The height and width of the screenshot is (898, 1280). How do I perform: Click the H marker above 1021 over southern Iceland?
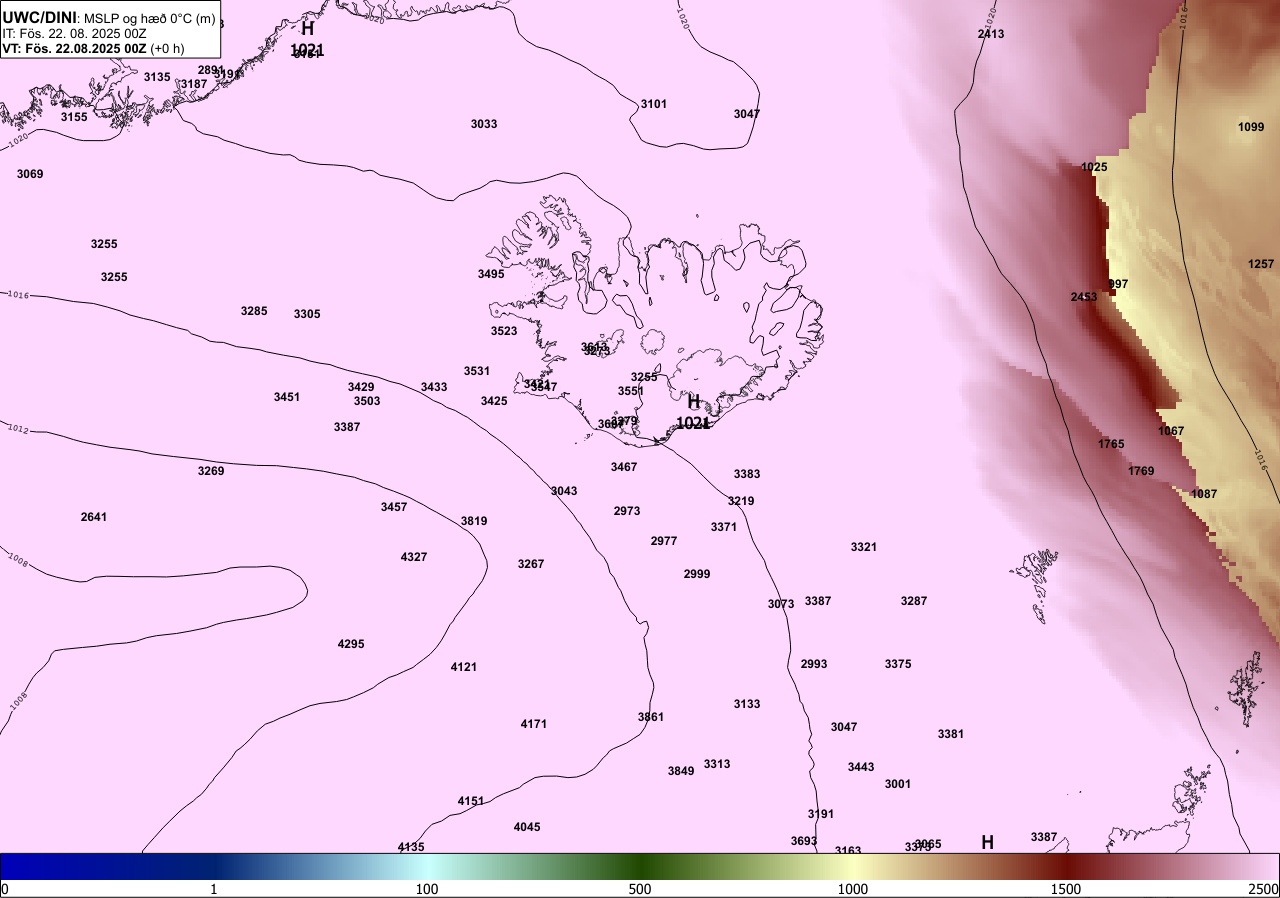coord(694,403)
